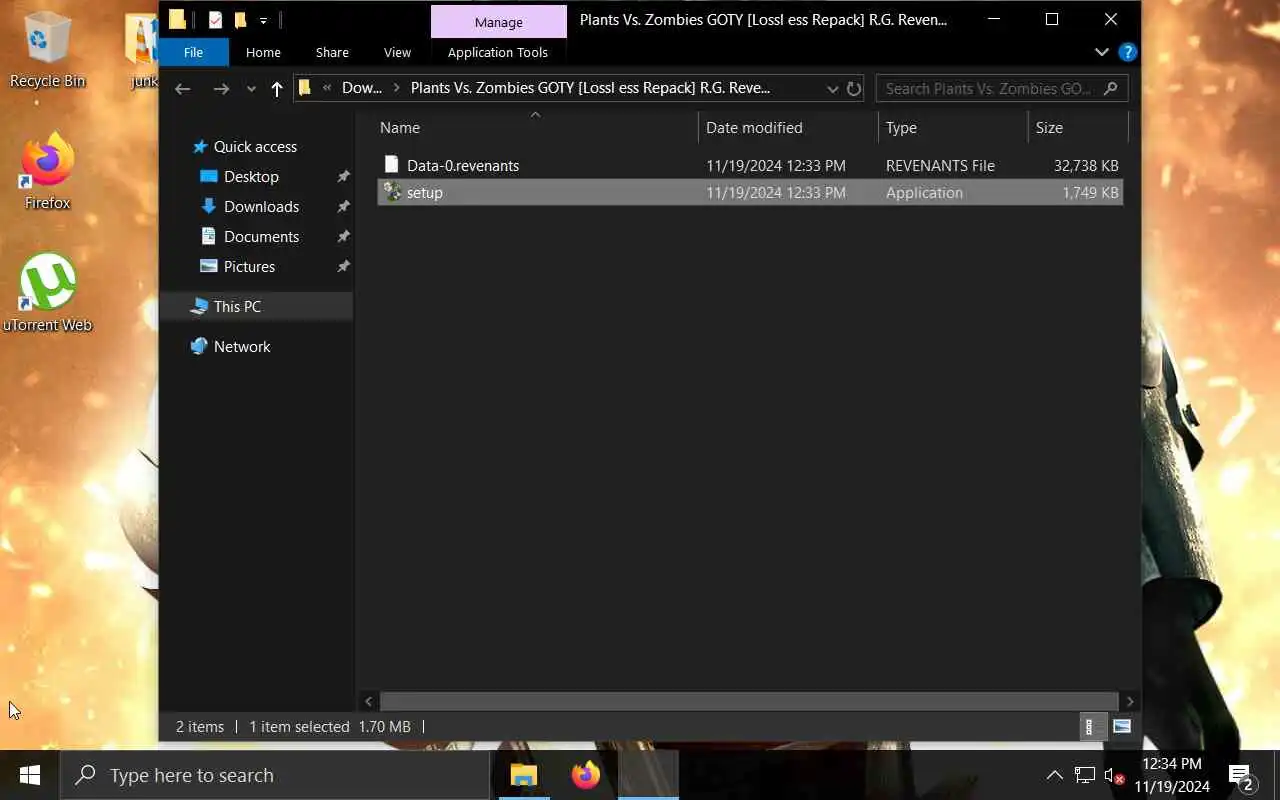The height and width of the screenshot is (800, 1280).
Task: Launch the Firefox desktop shortcut
Action: [47, 172]
